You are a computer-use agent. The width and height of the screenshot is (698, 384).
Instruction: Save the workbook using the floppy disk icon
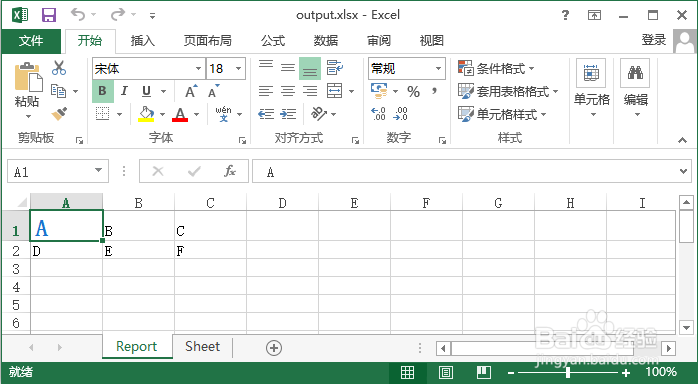coord(49,15)
